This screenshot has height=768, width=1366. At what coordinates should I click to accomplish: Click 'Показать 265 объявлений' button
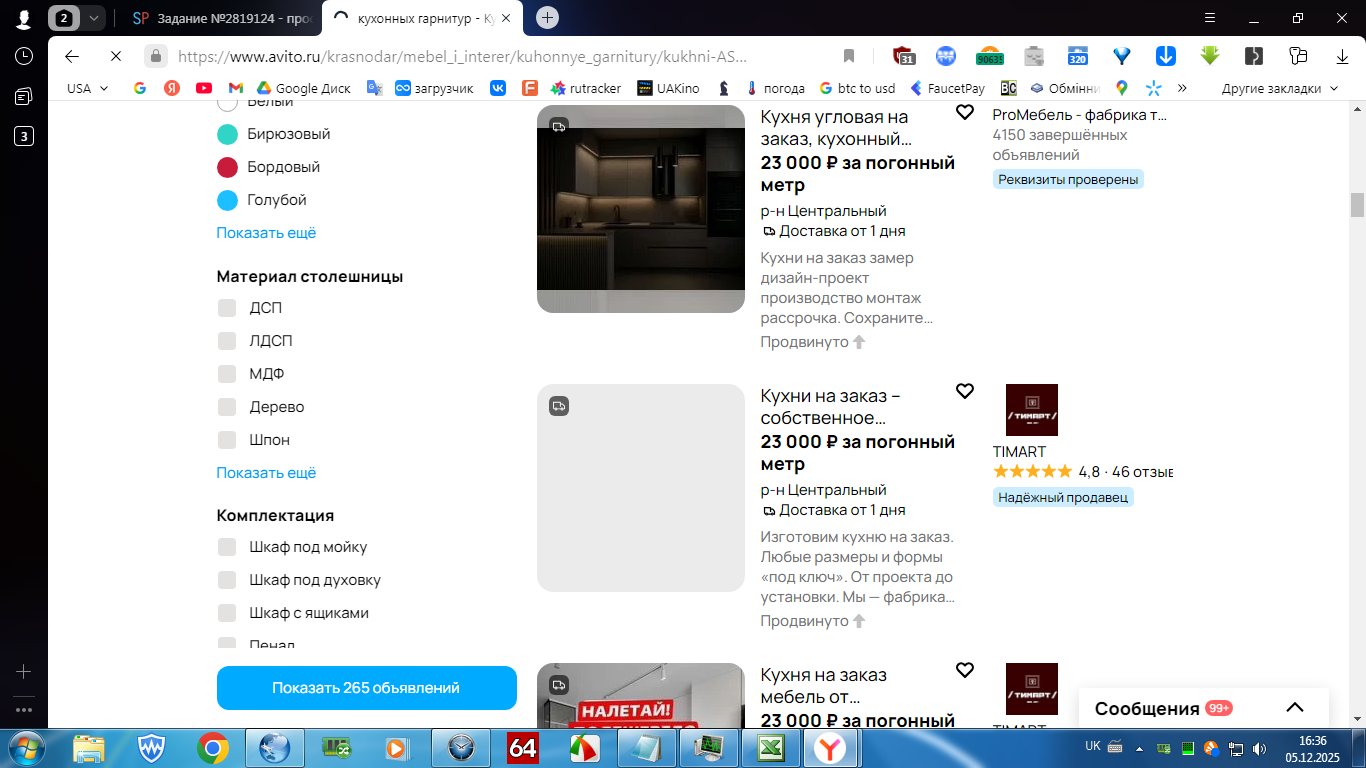click(367, 688)
